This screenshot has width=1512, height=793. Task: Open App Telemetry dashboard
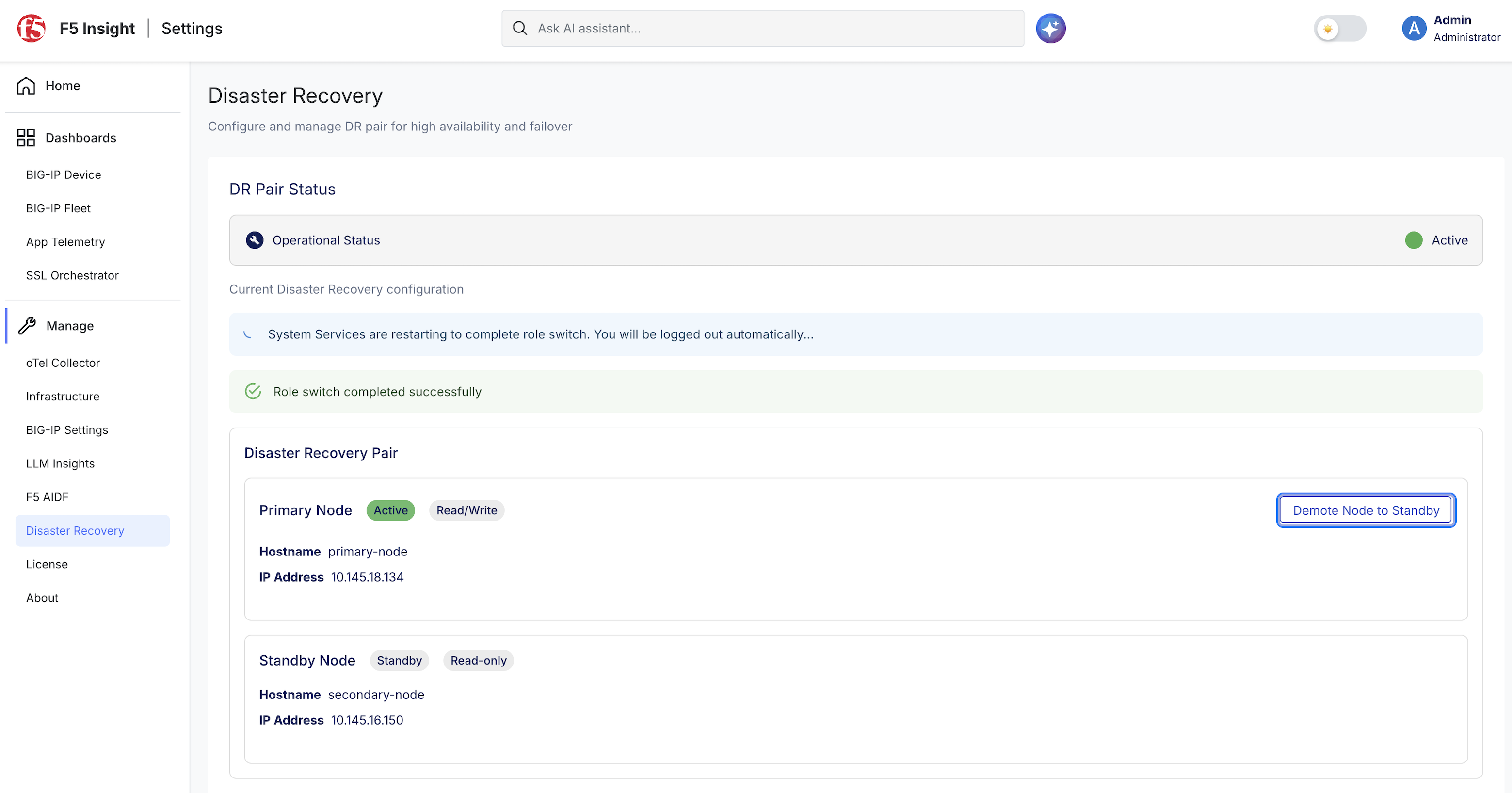click(x=65, y=242)
